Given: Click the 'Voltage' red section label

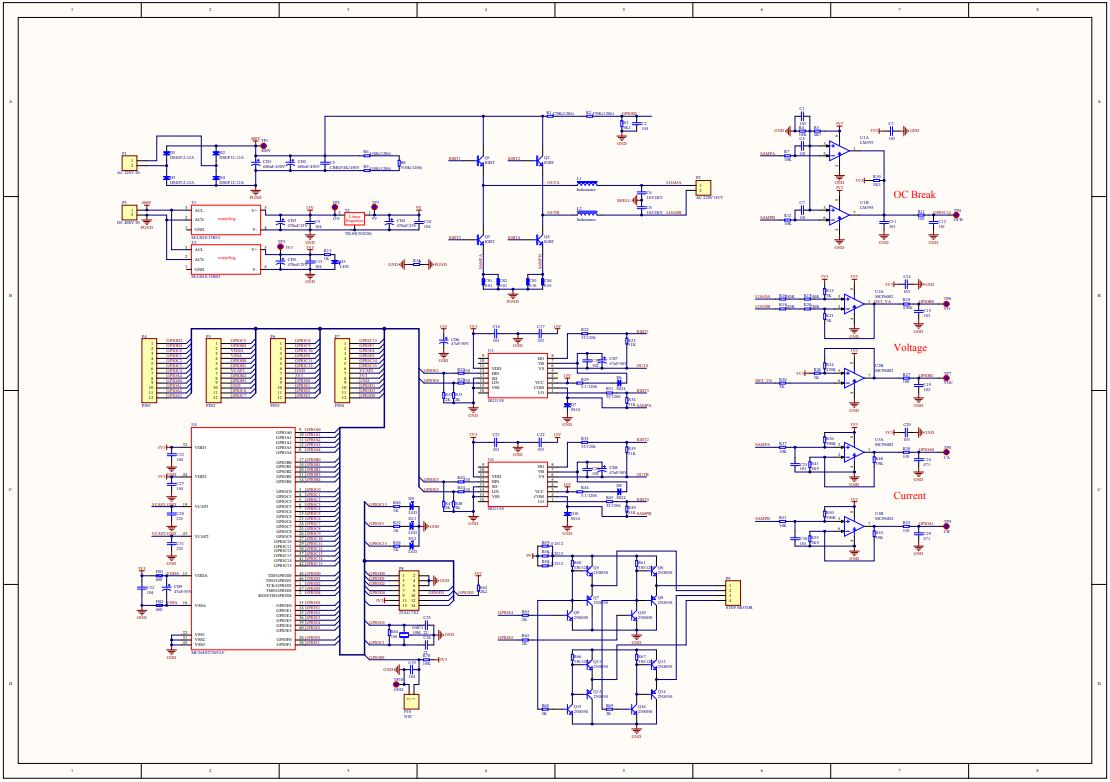Looking at the screenshot, I should click(910, 347).
